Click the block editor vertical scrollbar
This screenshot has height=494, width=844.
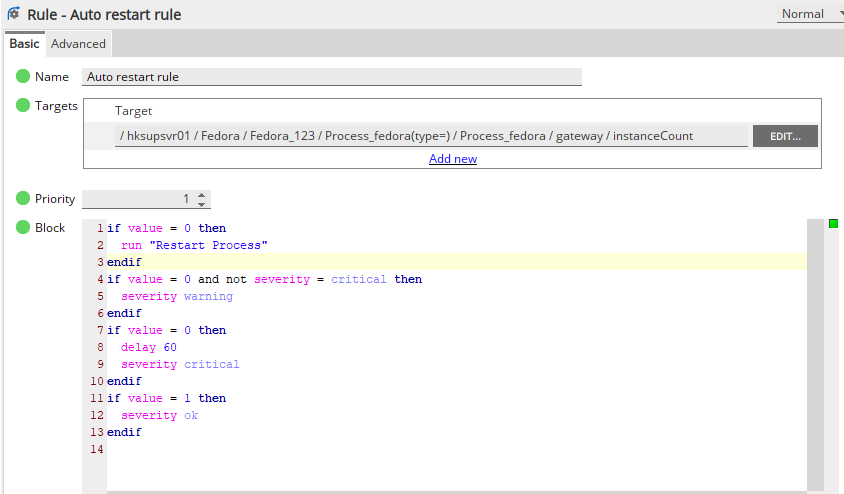(815, 355)
